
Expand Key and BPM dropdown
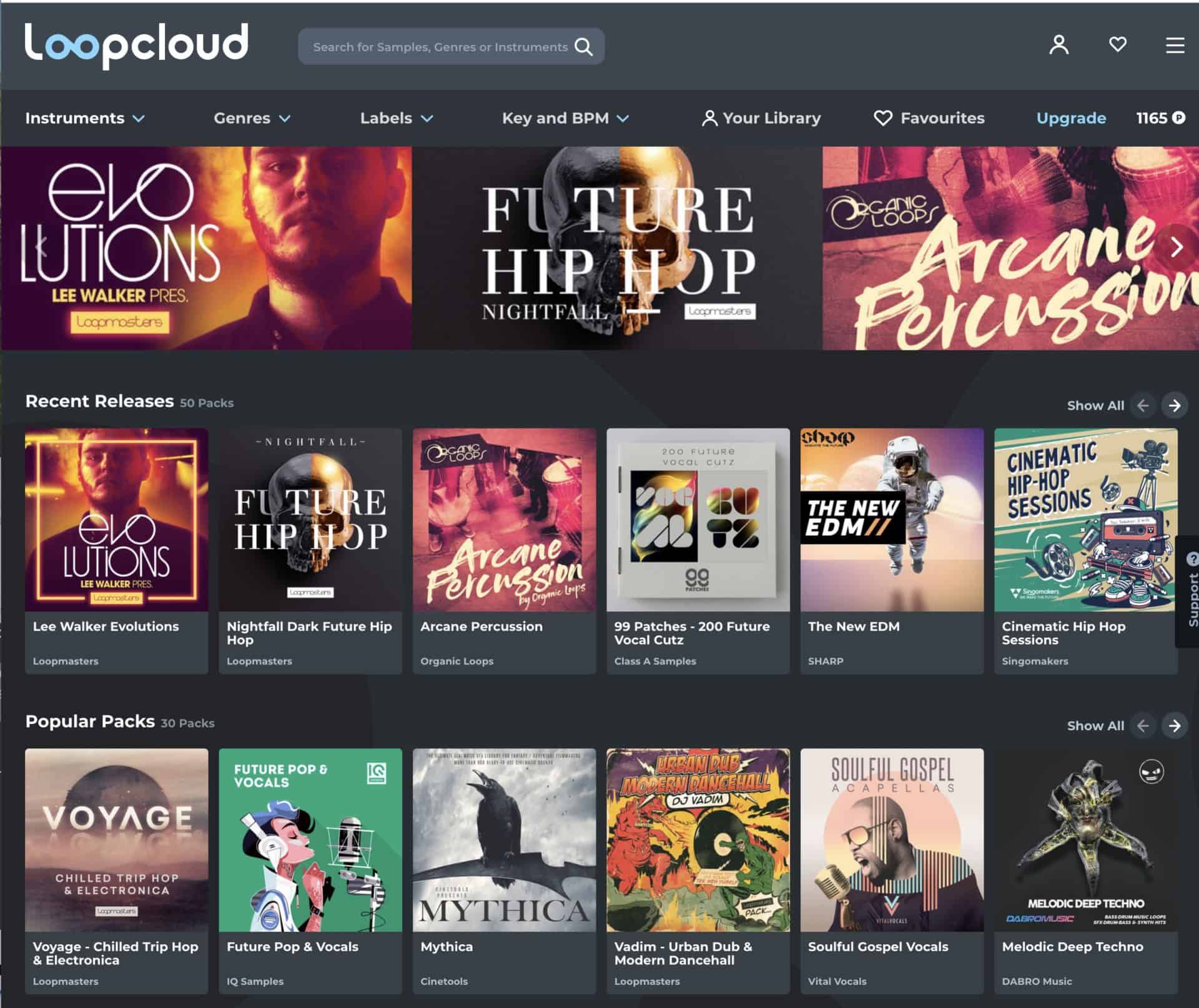click(x=566, y=118)
